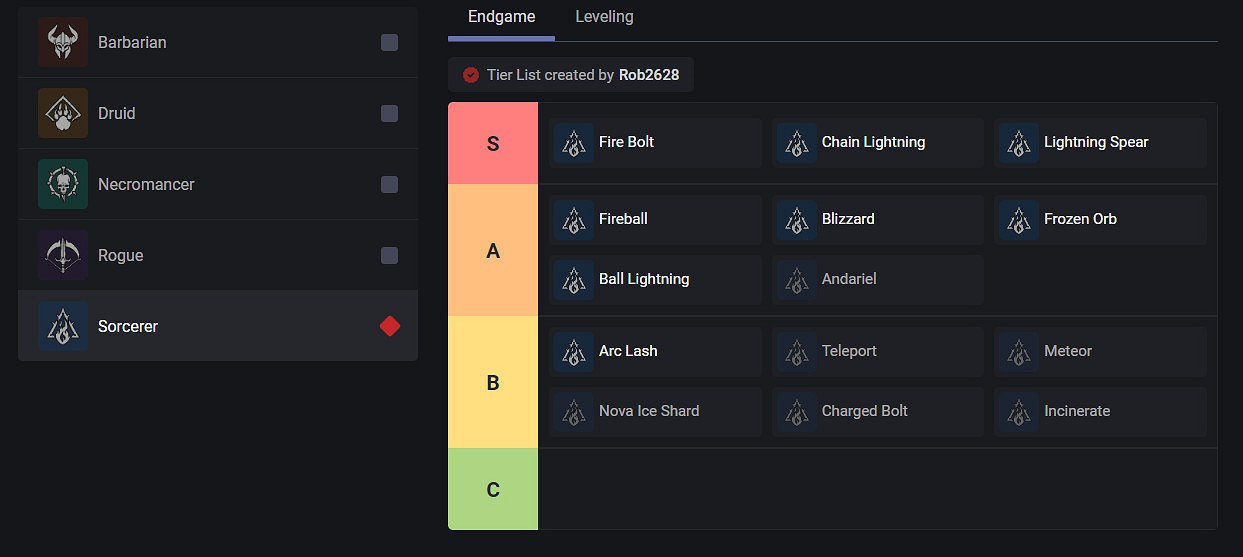Click the Sorcerer flame class icon
The width and height of the screenshot is (1243, 557).
point(63,326)
